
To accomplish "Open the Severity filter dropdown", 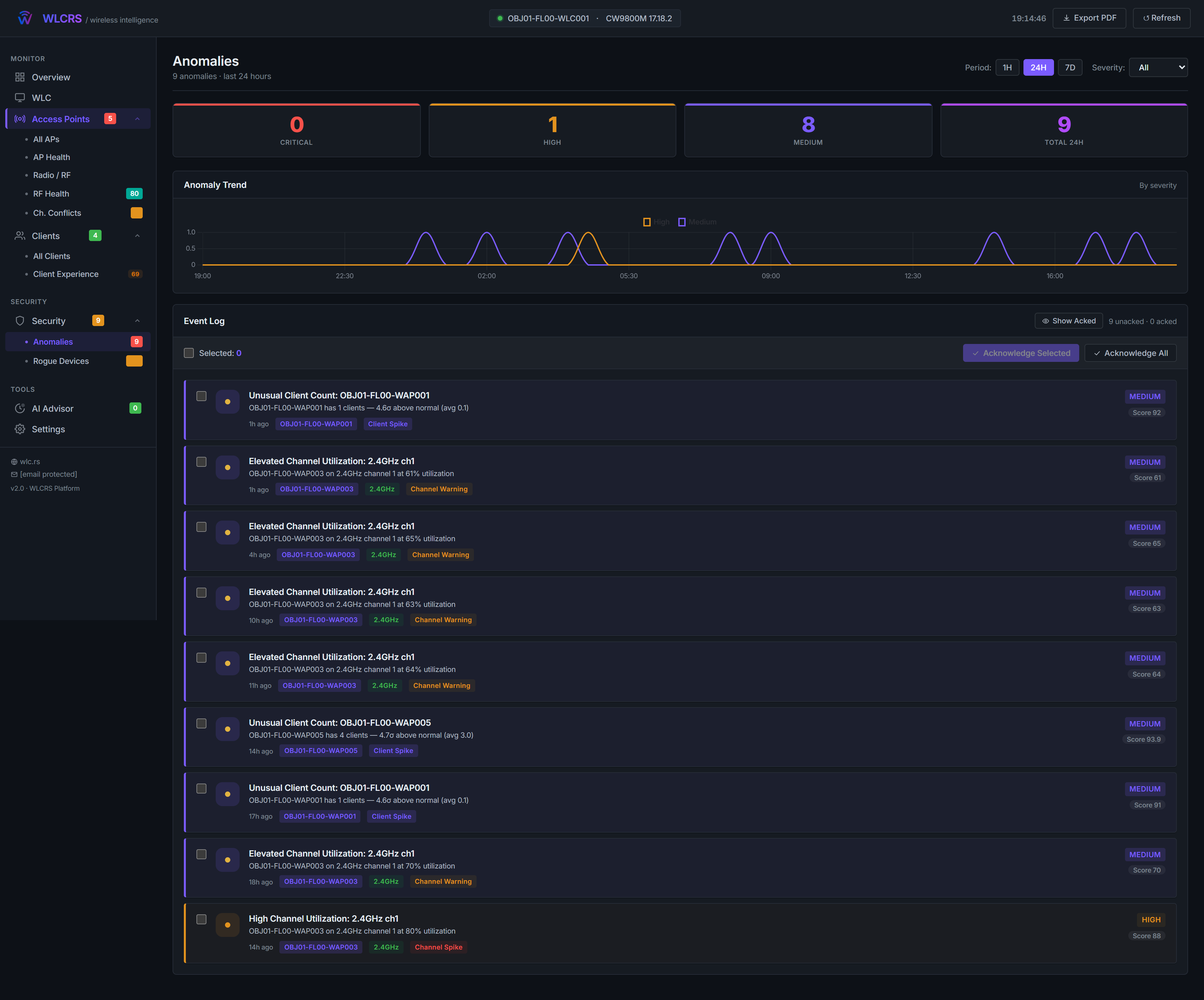I will point(1158,67).
